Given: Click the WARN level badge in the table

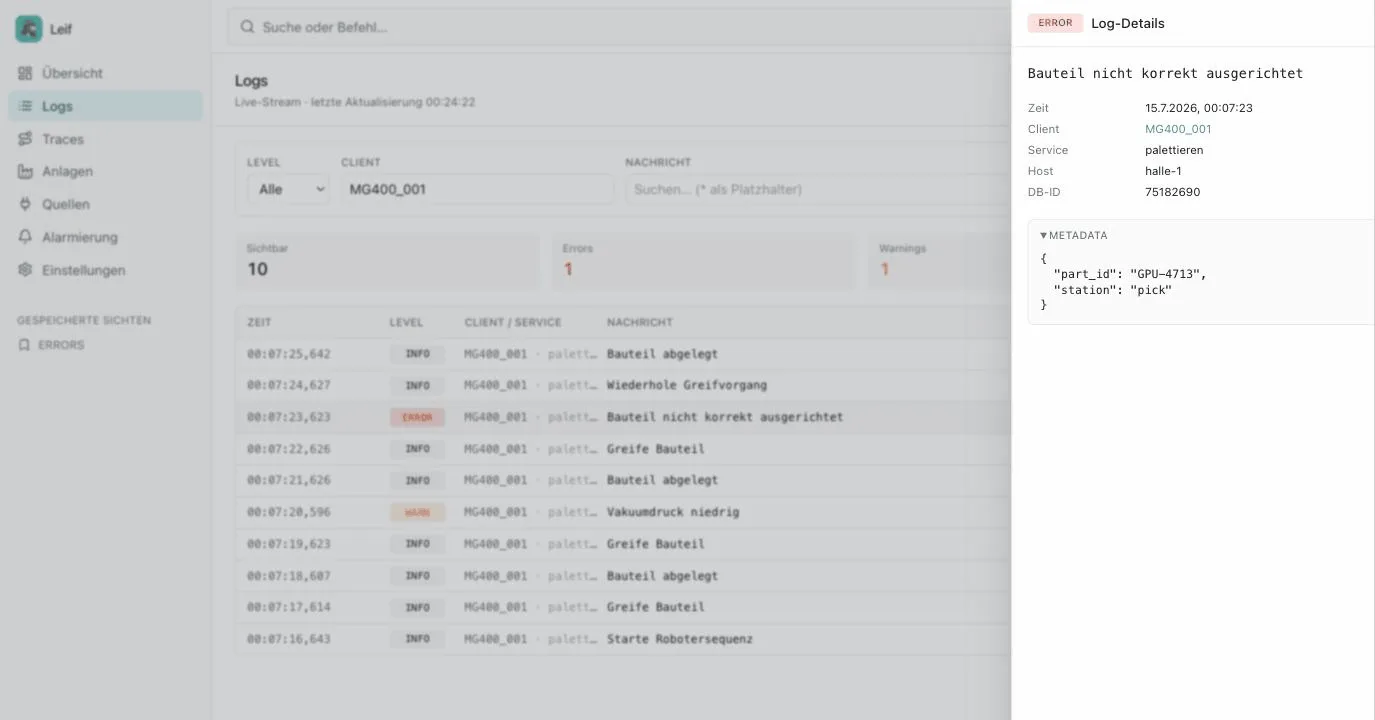Looking at the screenshot, I should pyautogui.click(x=417, y=512).
